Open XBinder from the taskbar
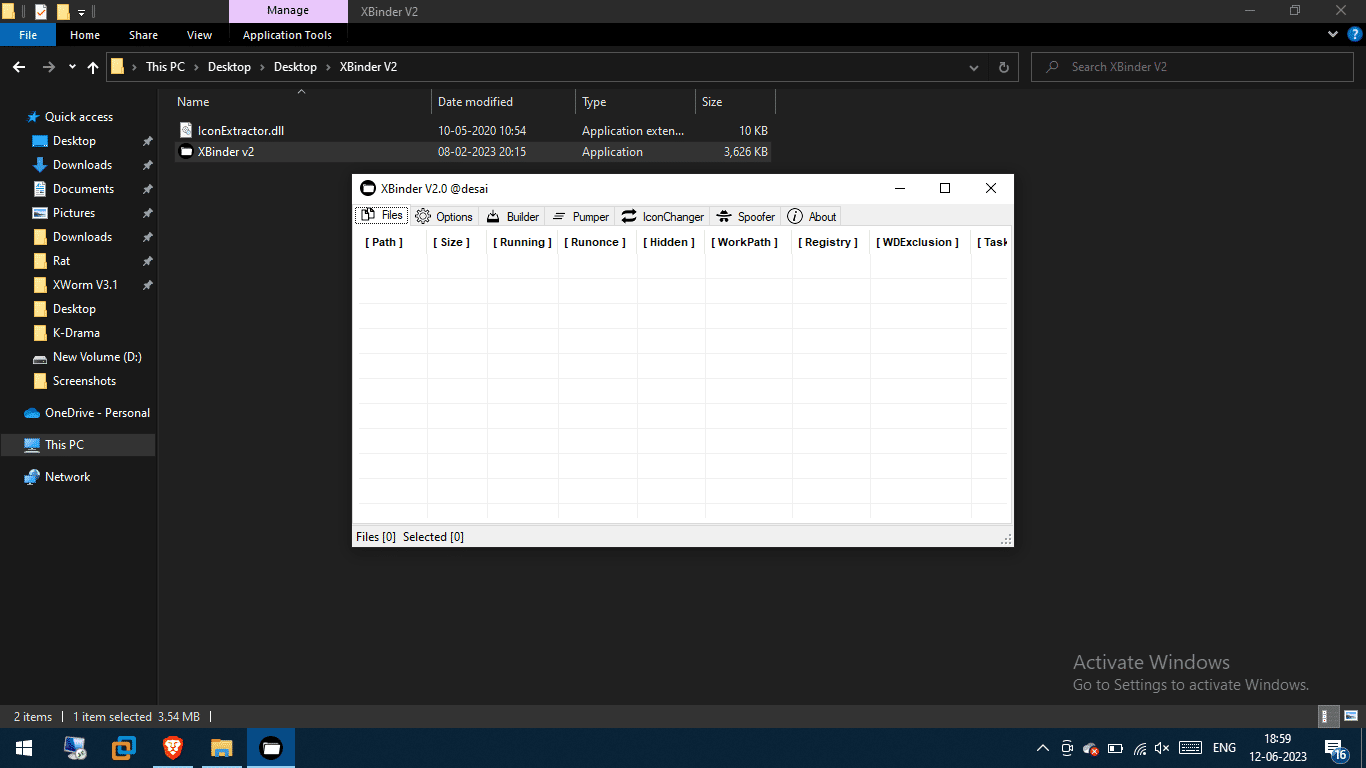Screen dimensions: 1366x768 pos(270,747)
